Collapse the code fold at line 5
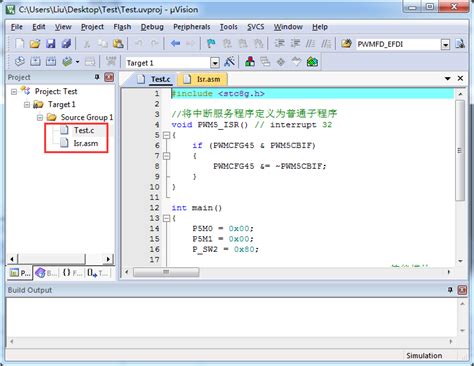Image resolution: width=474 pixels, height=366 pixels. pyautogui.click(x=166, y=135)
